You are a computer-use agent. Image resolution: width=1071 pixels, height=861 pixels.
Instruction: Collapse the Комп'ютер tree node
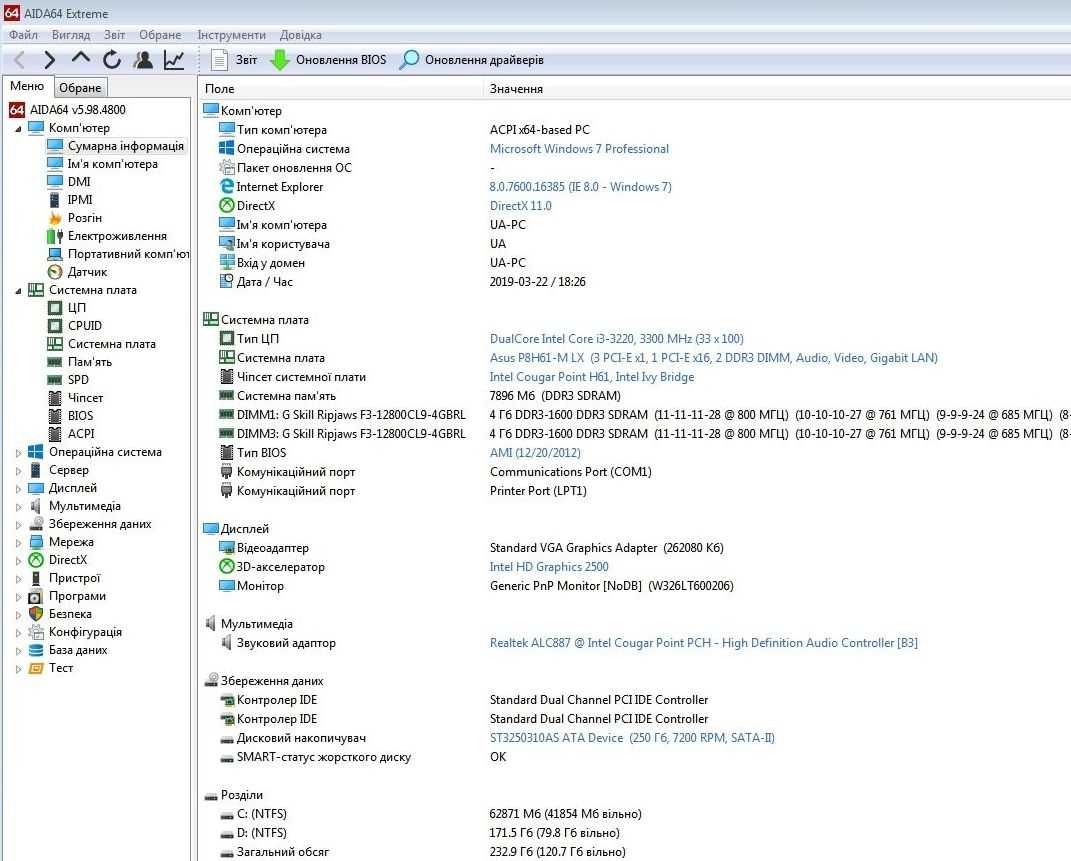click(x=18, y=128)
